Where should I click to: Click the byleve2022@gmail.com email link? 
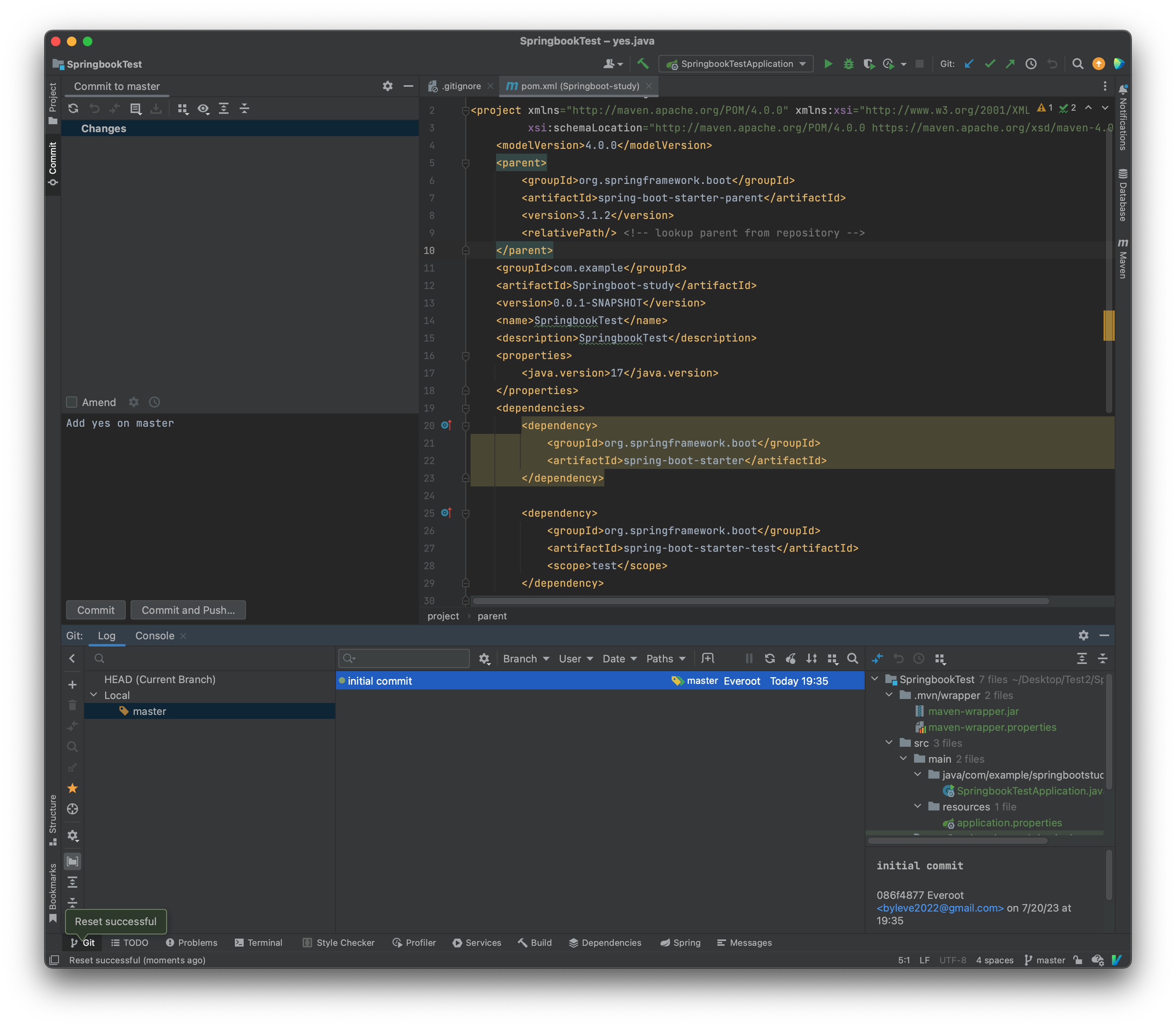pos(940,908)
